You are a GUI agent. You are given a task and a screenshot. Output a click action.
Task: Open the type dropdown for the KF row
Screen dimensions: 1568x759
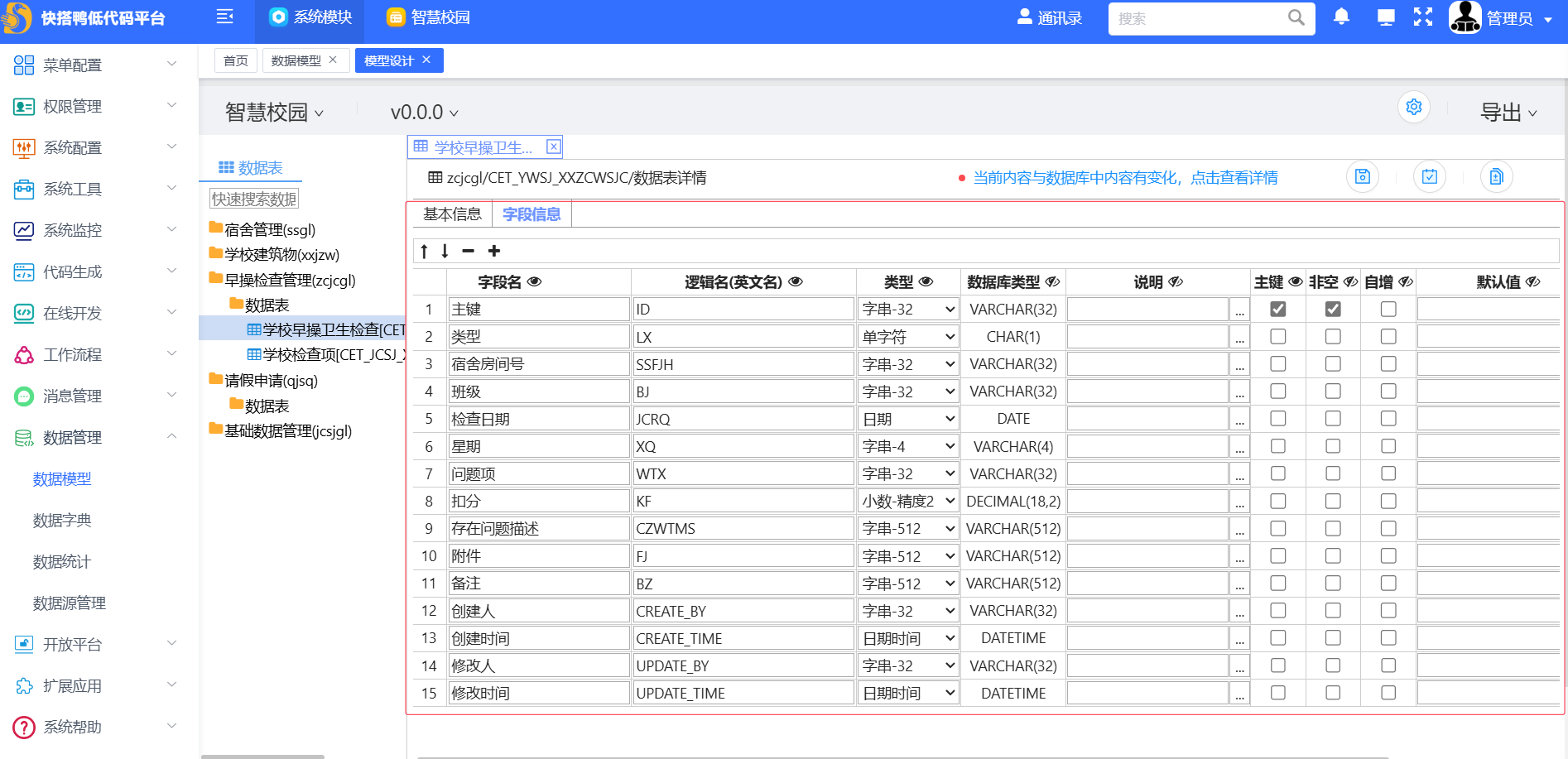(908, 501)
